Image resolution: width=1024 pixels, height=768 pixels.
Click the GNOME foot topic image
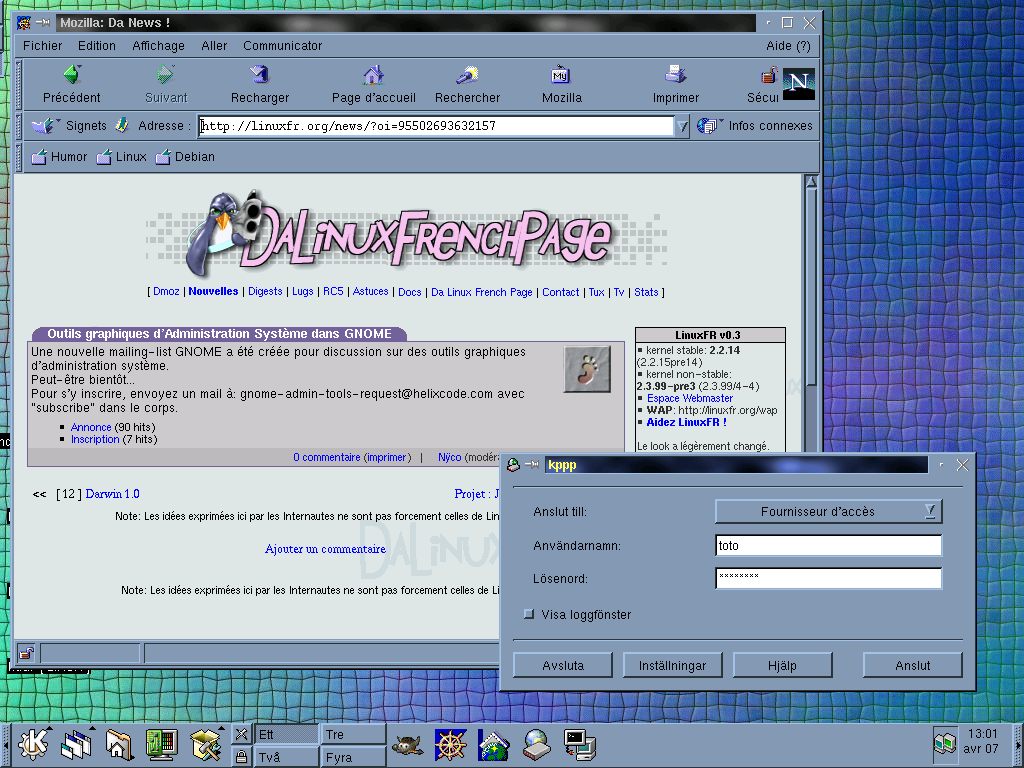587,369
